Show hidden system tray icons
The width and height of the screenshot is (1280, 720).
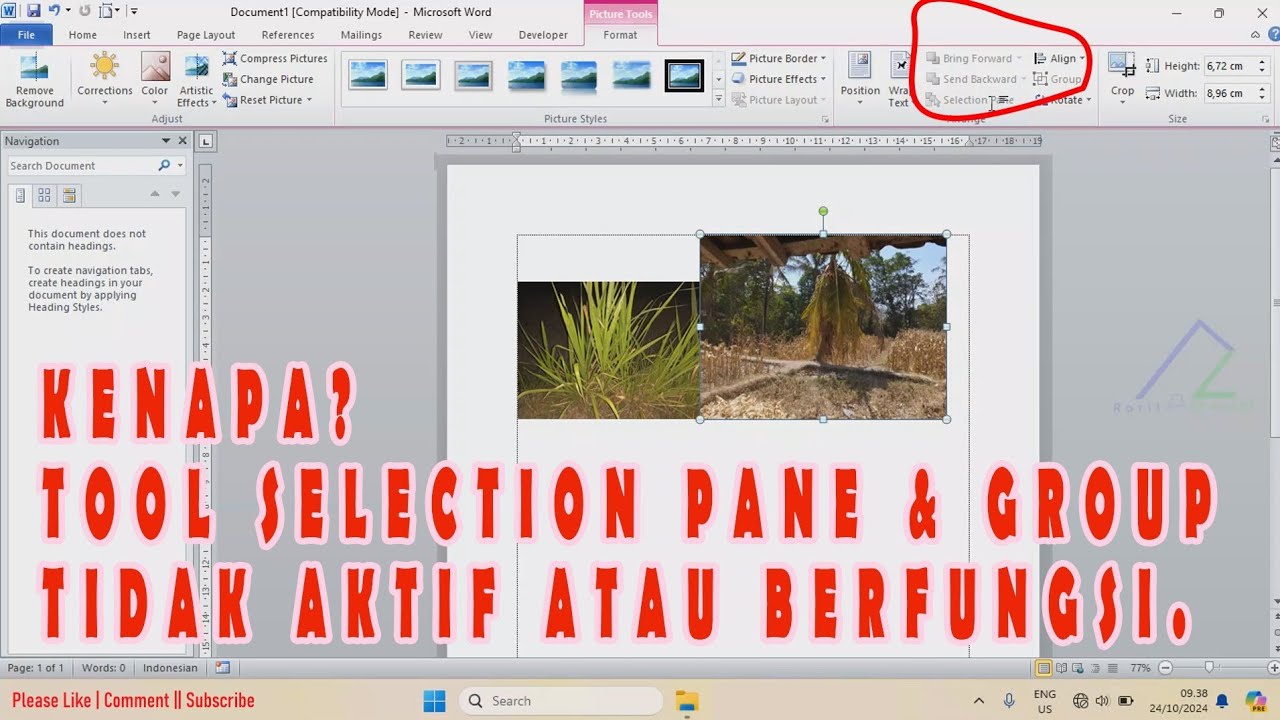pos(978,701)
